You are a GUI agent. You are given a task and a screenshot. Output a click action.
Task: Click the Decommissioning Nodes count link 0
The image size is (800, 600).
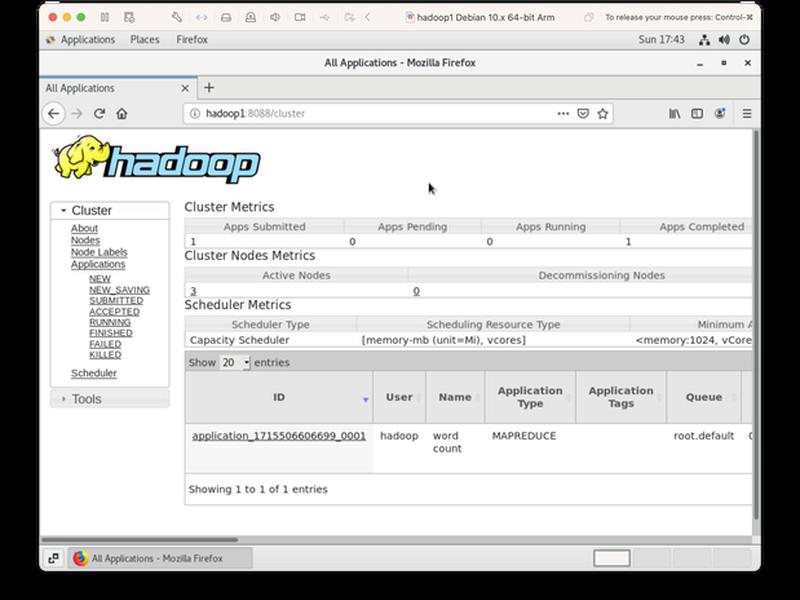tap(416, 291)
